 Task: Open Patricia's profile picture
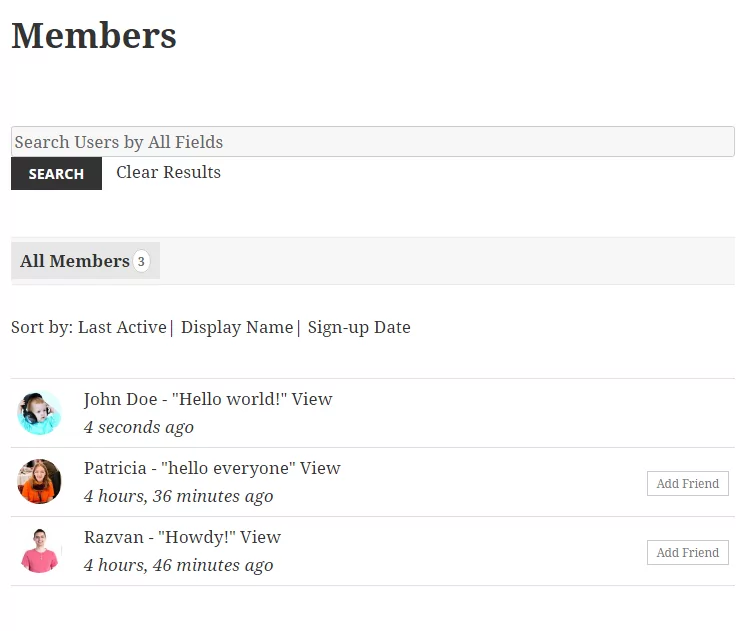pyautogui.click(x=39, y=482)
